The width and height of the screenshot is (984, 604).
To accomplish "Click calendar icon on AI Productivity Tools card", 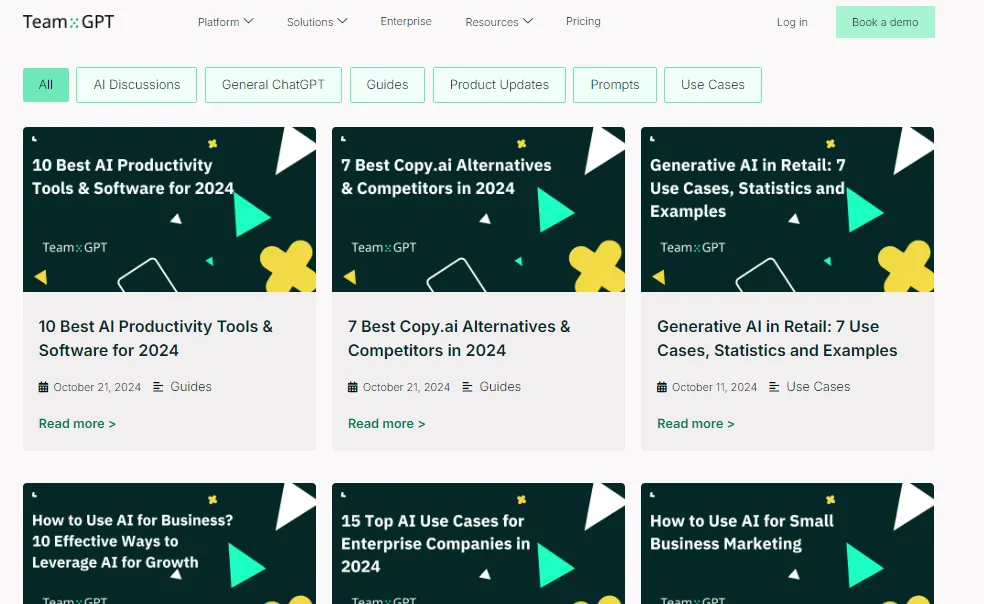I will coord(43,387).
